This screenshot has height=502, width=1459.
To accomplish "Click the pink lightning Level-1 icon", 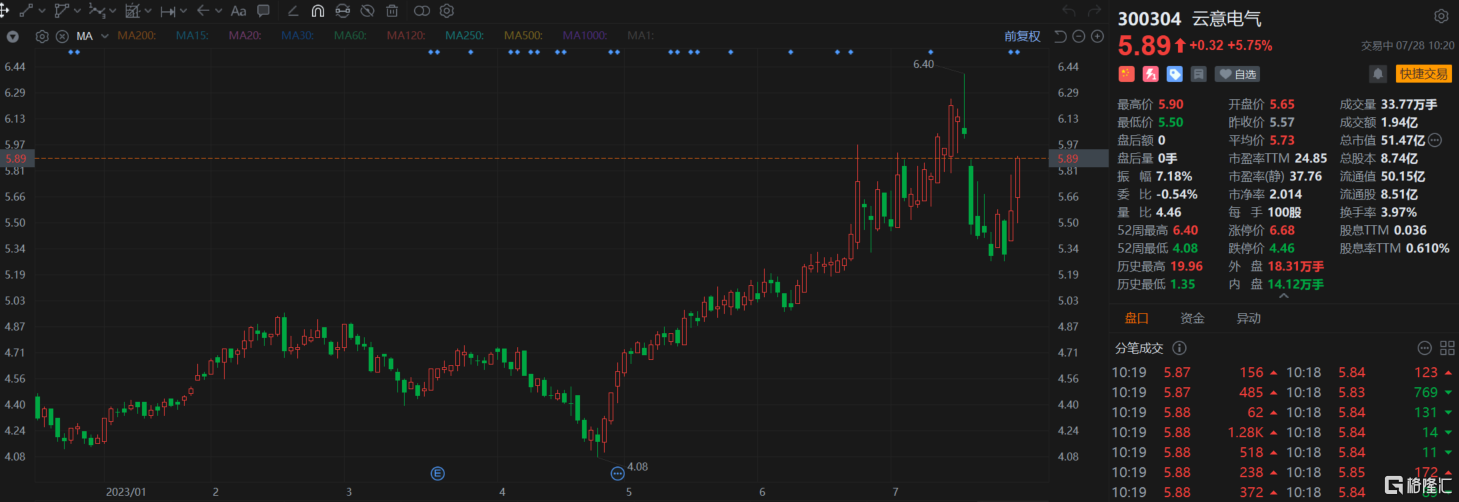I will pos(1151,73).
